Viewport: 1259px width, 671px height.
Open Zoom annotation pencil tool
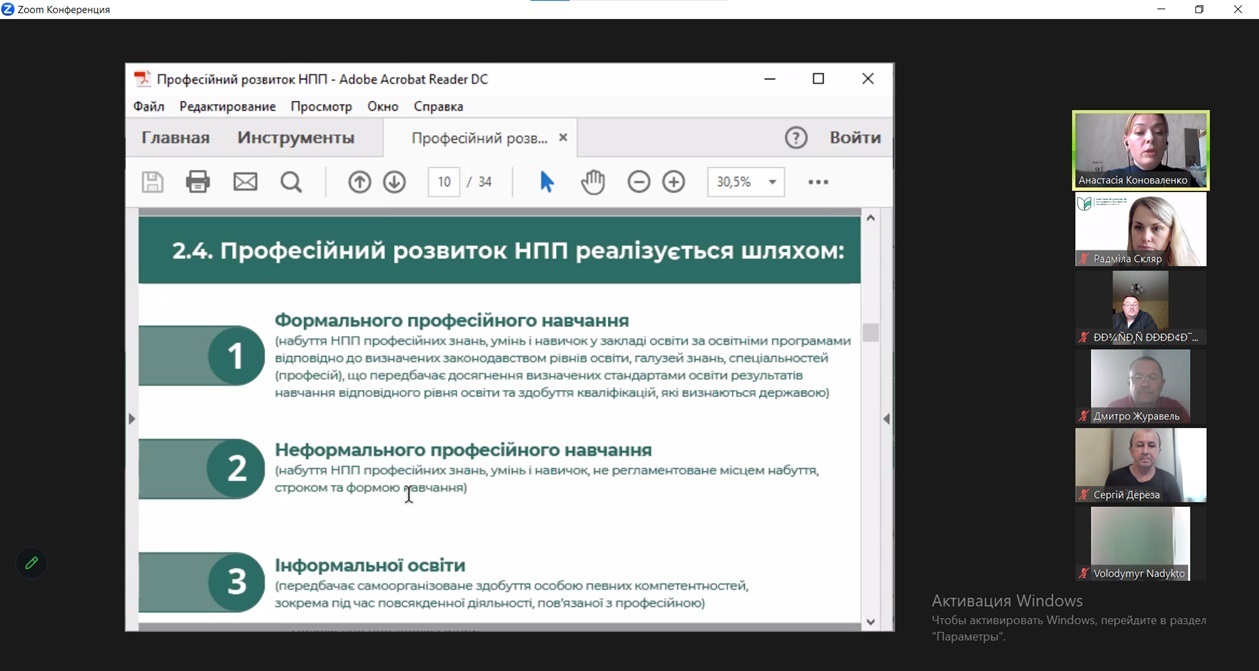[30, 563]
